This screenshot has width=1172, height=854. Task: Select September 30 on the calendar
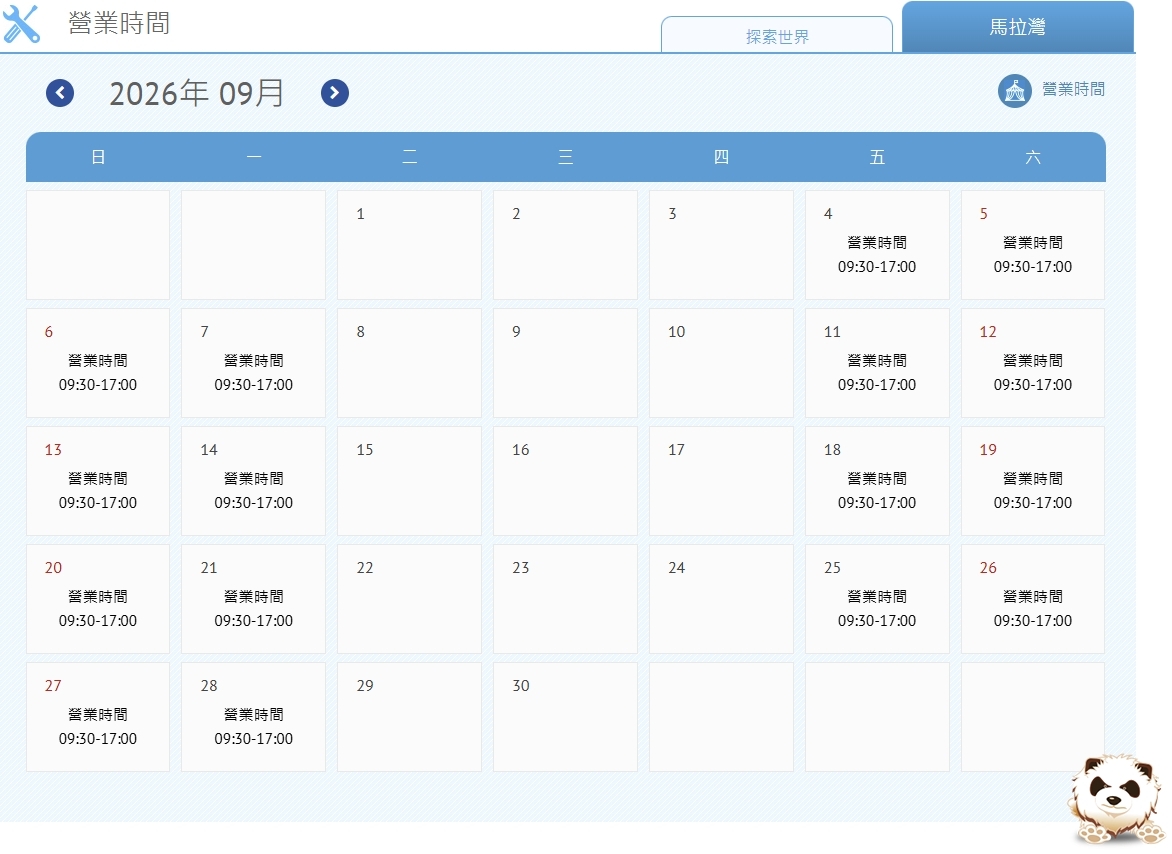click(565, 717)
